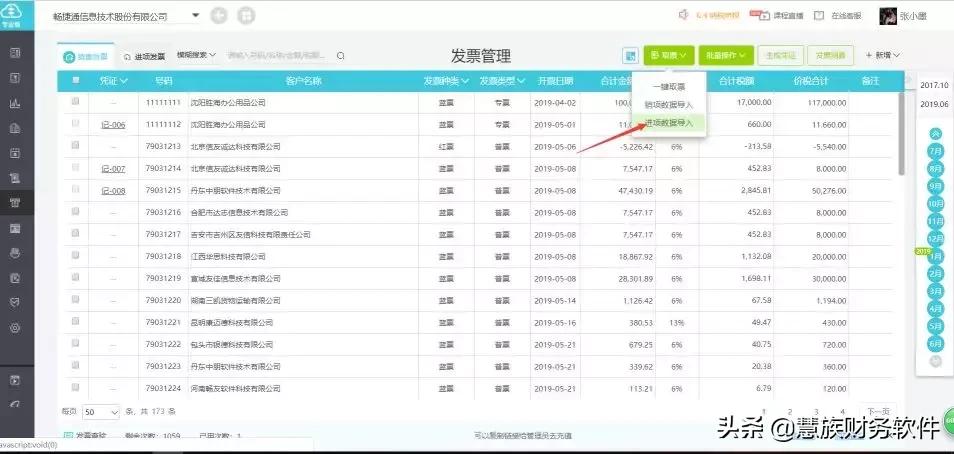The image size is (954, 454).
Task: Click the 2019.06 period label
Action: point(934,104)
